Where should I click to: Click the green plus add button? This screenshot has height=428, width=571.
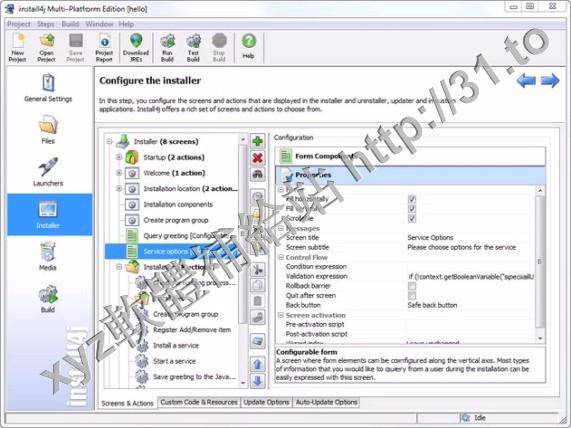pos(258,141)
